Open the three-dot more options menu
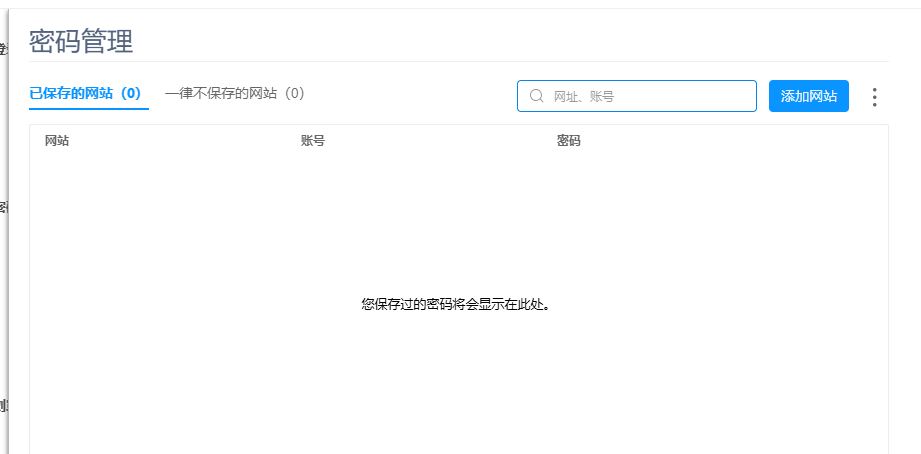Viewport: 921px width, 454px height. pyautogui.click(x=875, y=97)
